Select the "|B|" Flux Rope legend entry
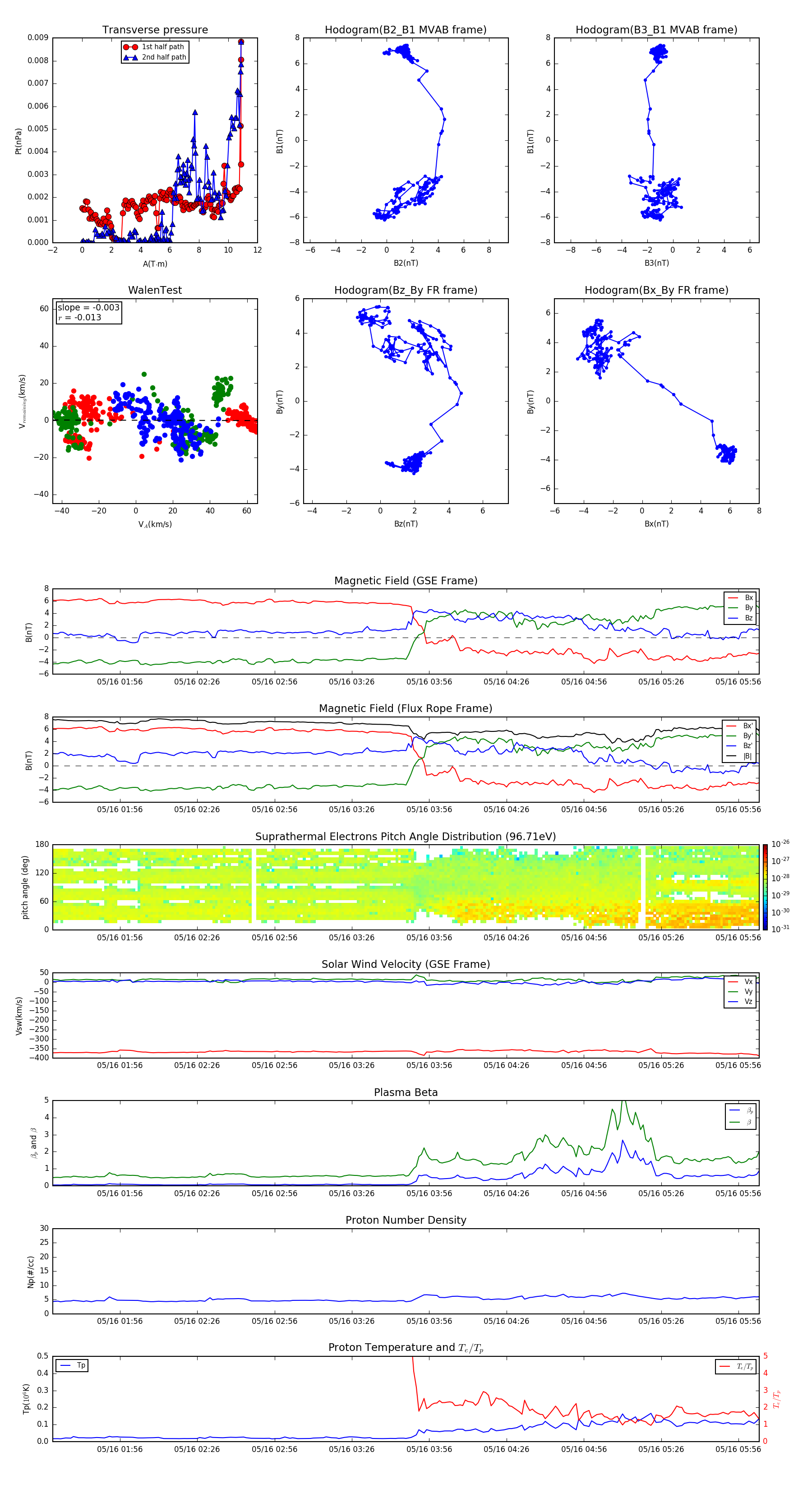This screenshot has width=812, height=1489. [739, 756]
